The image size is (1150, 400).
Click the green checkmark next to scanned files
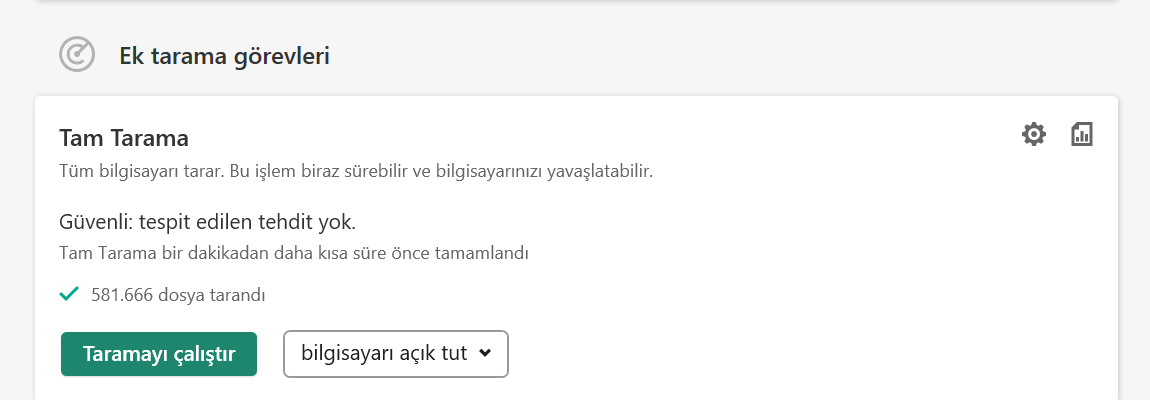[69, 294]
